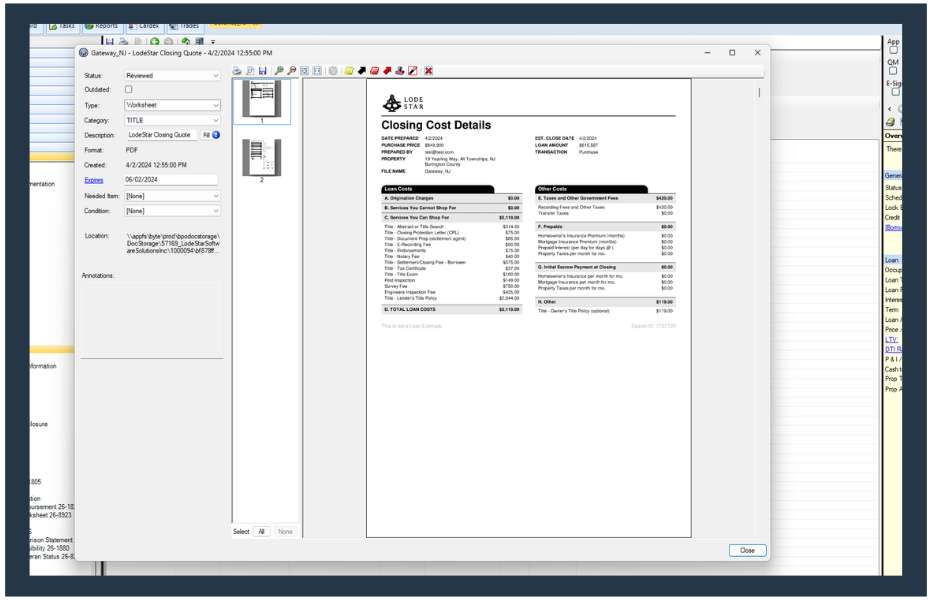This screenshot has height=600, width=933.
Task: Click green home icon in background toolbar
Action: [x=186, y=42]
